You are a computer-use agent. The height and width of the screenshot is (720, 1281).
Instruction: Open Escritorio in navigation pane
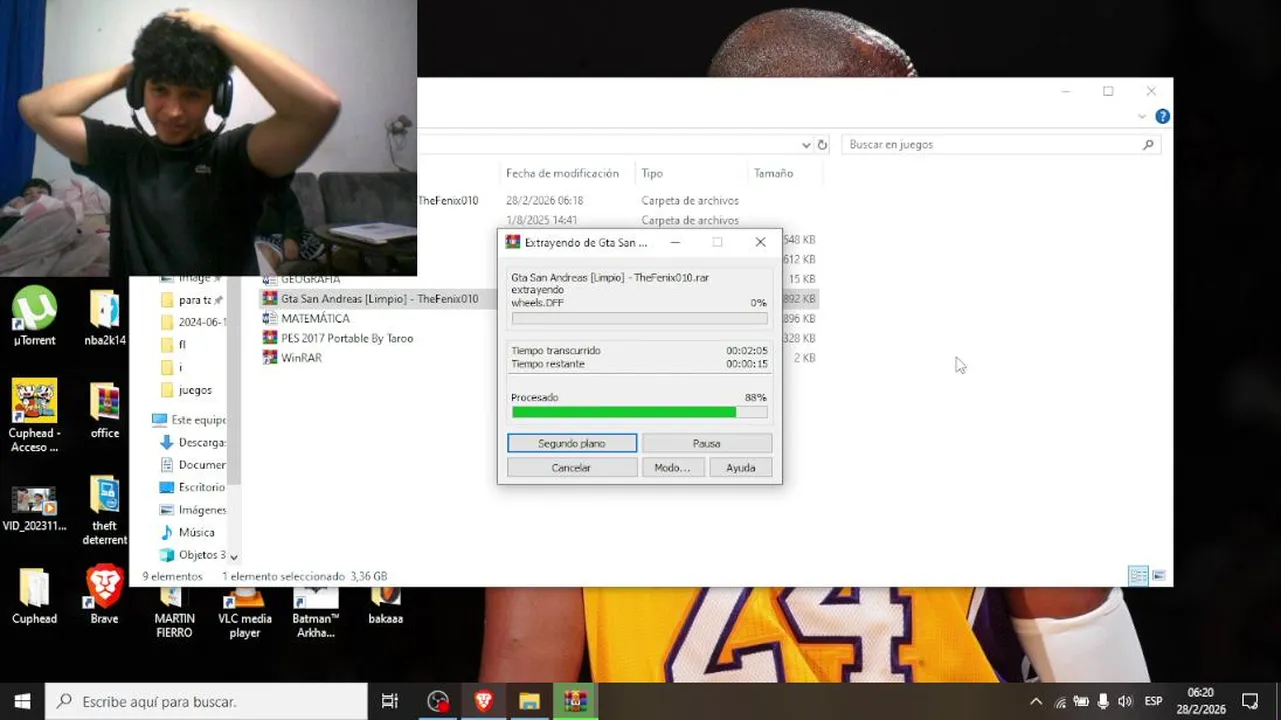[x=192, y=487]
